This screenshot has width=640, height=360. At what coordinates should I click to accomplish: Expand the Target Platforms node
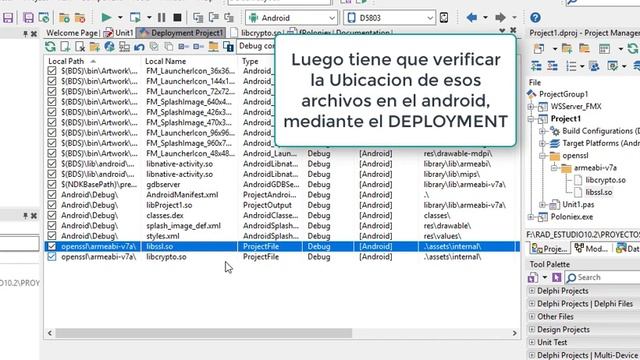point(542,143)
